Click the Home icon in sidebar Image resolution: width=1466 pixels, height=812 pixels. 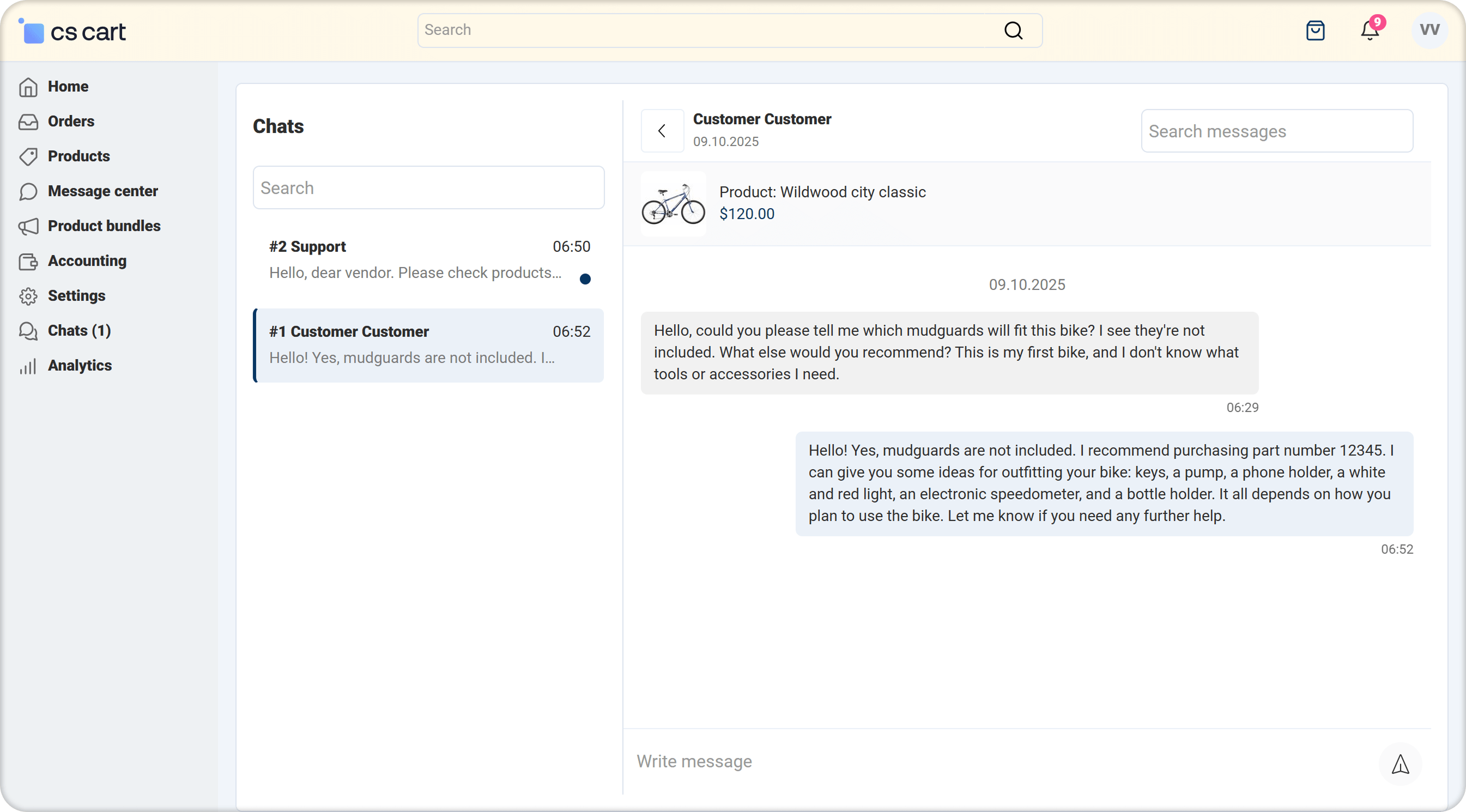(x=28, y=87)
